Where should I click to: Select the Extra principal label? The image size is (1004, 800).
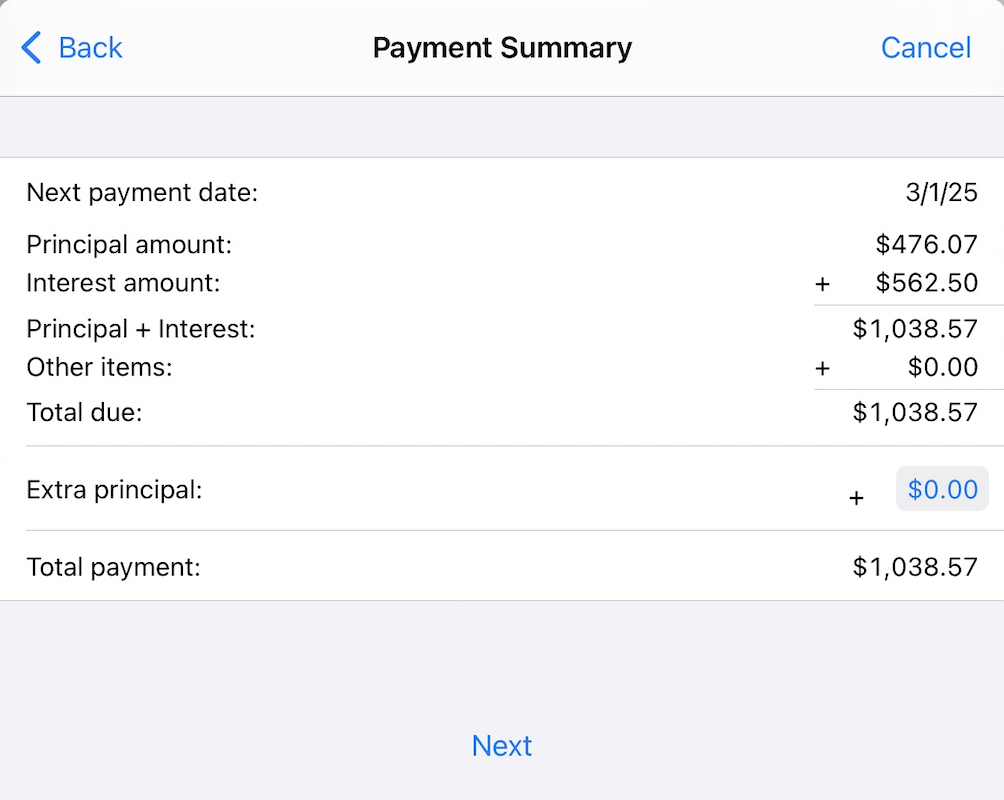pos(114,490)
